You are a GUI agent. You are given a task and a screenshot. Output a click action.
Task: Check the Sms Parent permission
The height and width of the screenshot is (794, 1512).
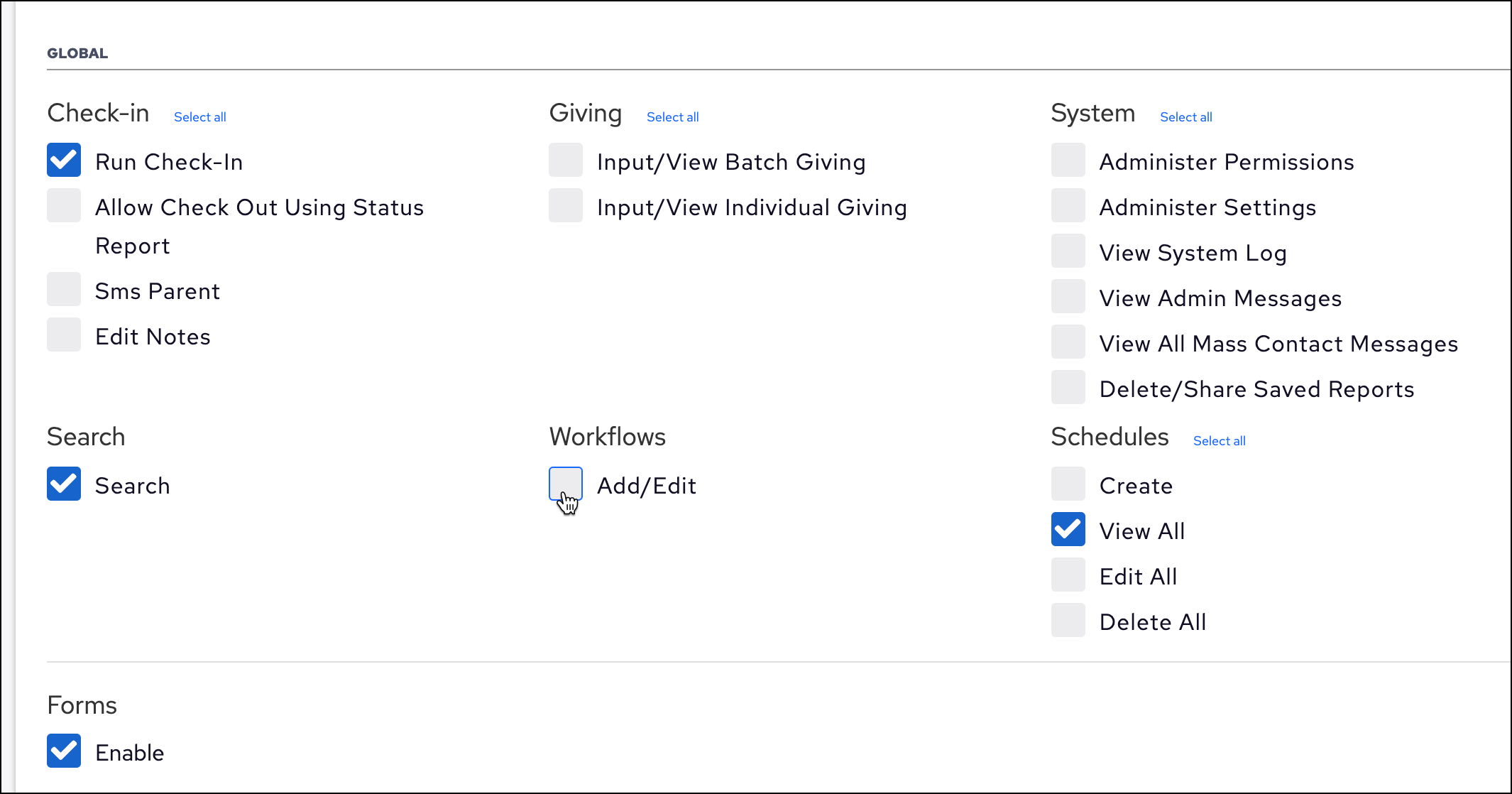tap(64, 290)
